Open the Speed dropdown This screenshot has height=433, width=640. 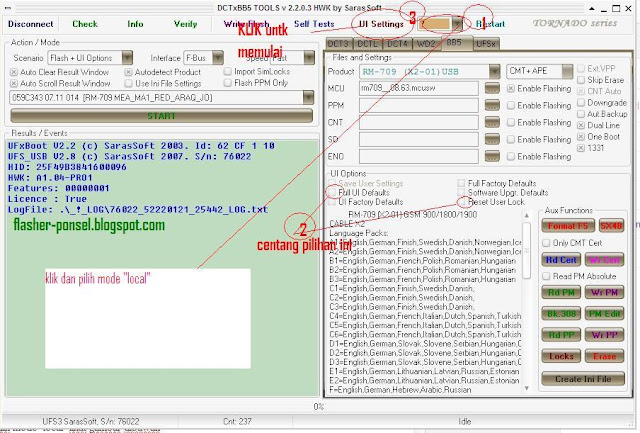tap(309, 58)
